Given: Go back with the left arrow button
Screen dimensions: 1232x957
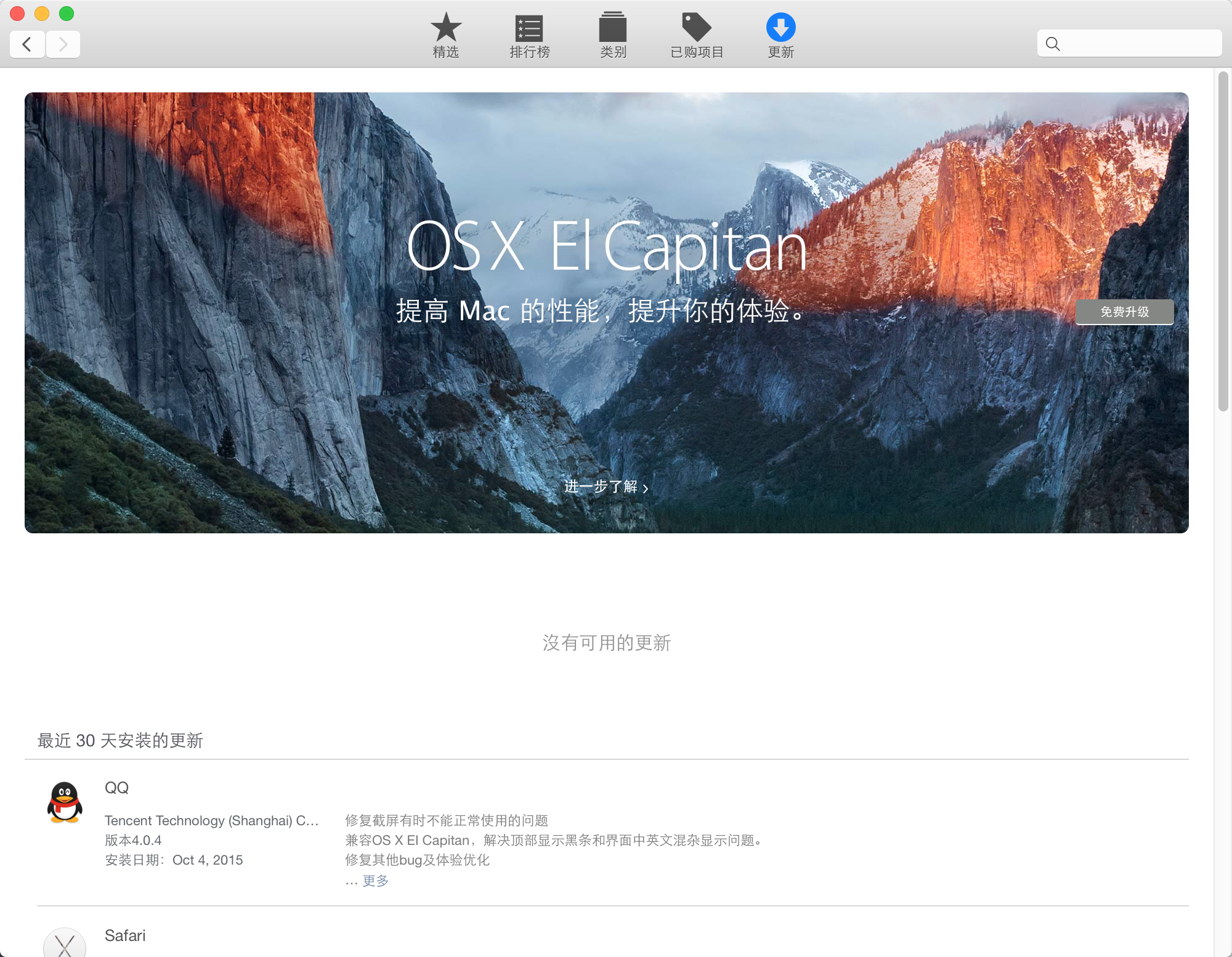Looking at the screenshot, I should click(x=27, y=44).
